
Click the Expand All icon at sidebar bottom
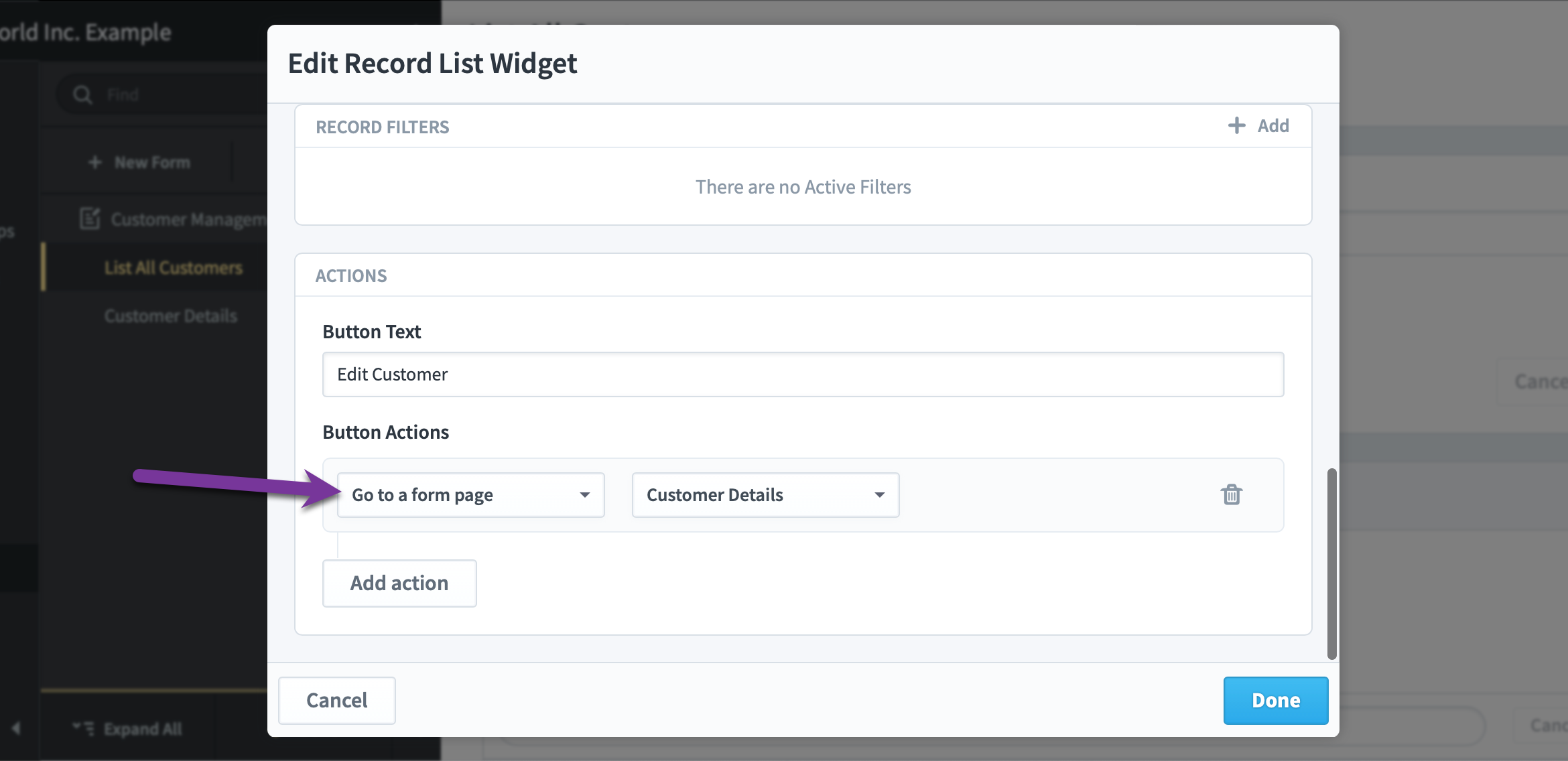point(84,728)
